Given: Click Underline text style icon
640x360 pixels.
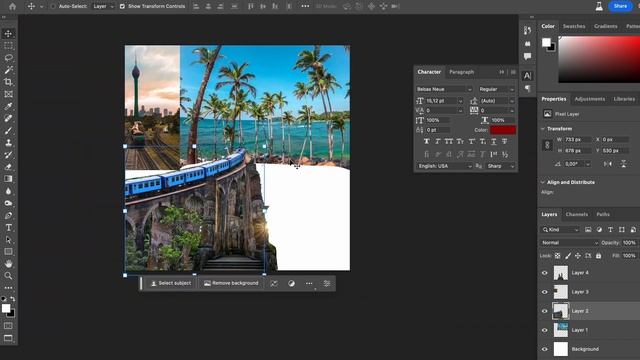Looking at the screenshot, I should 493,141.
